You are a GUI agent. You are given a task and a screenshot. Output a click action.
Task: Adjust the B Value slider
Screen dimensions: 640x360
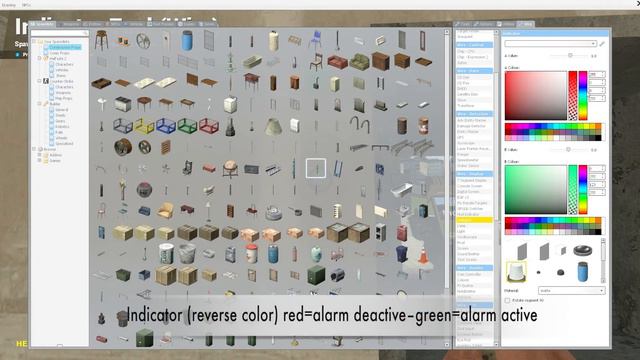tap(568, 149)
